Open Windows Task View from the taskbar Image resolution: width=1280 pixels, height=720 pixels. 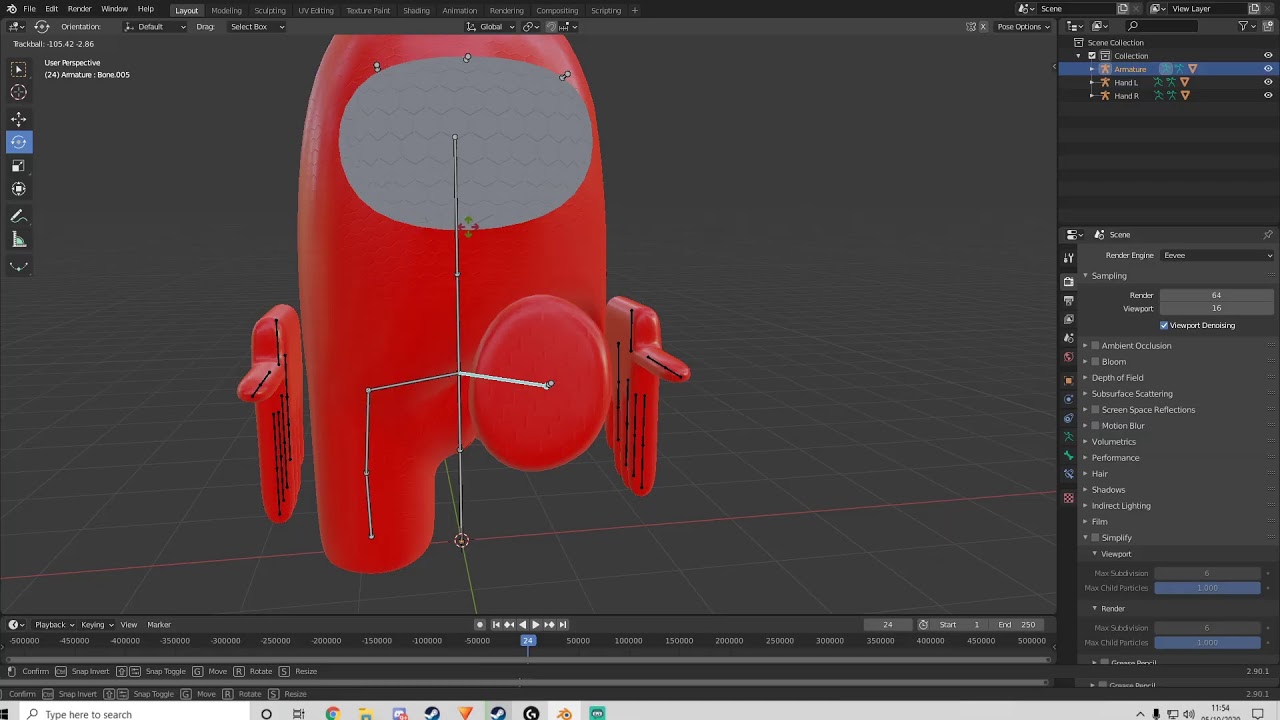[298, 714]
